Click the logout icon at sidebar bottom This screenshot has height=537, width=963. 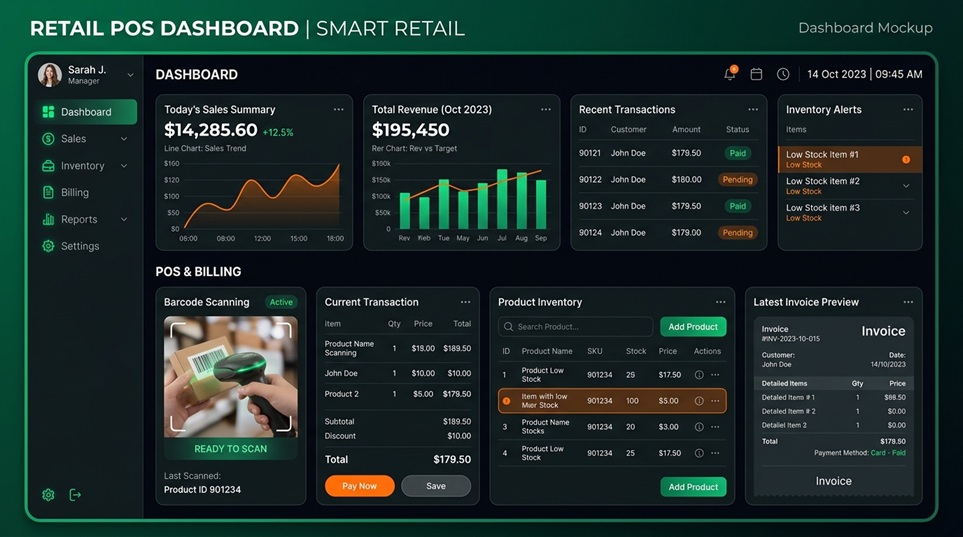tap(75, 495)
